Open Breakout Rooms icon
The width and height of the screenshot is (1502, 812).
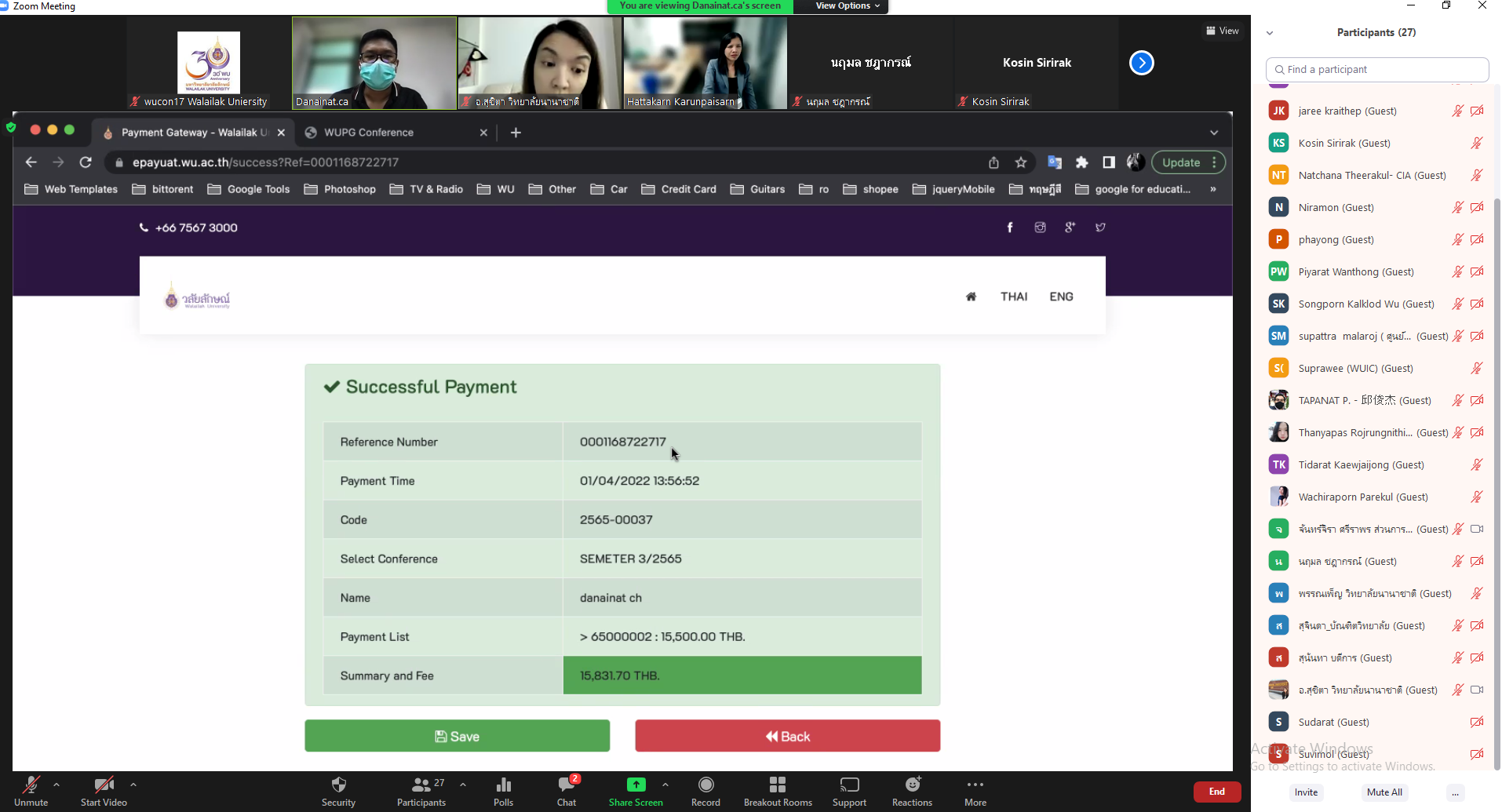click(x=777, y=785)
